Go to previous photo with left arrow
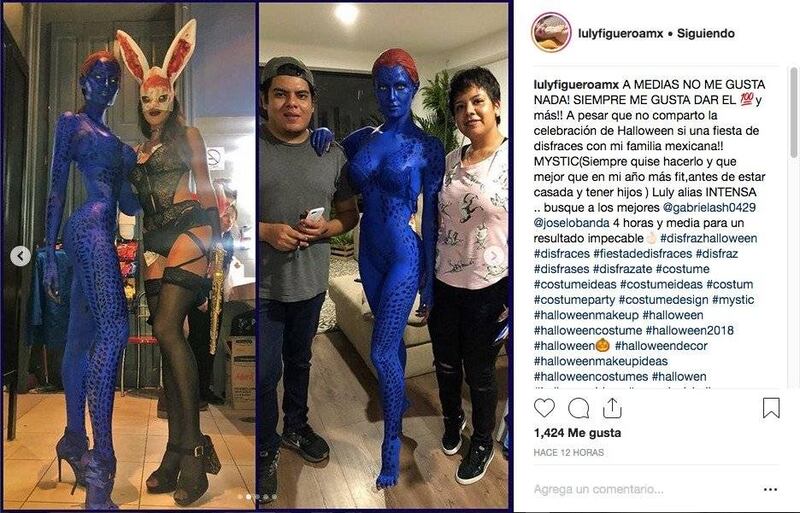The image size is (800, 513). [20, 256]
